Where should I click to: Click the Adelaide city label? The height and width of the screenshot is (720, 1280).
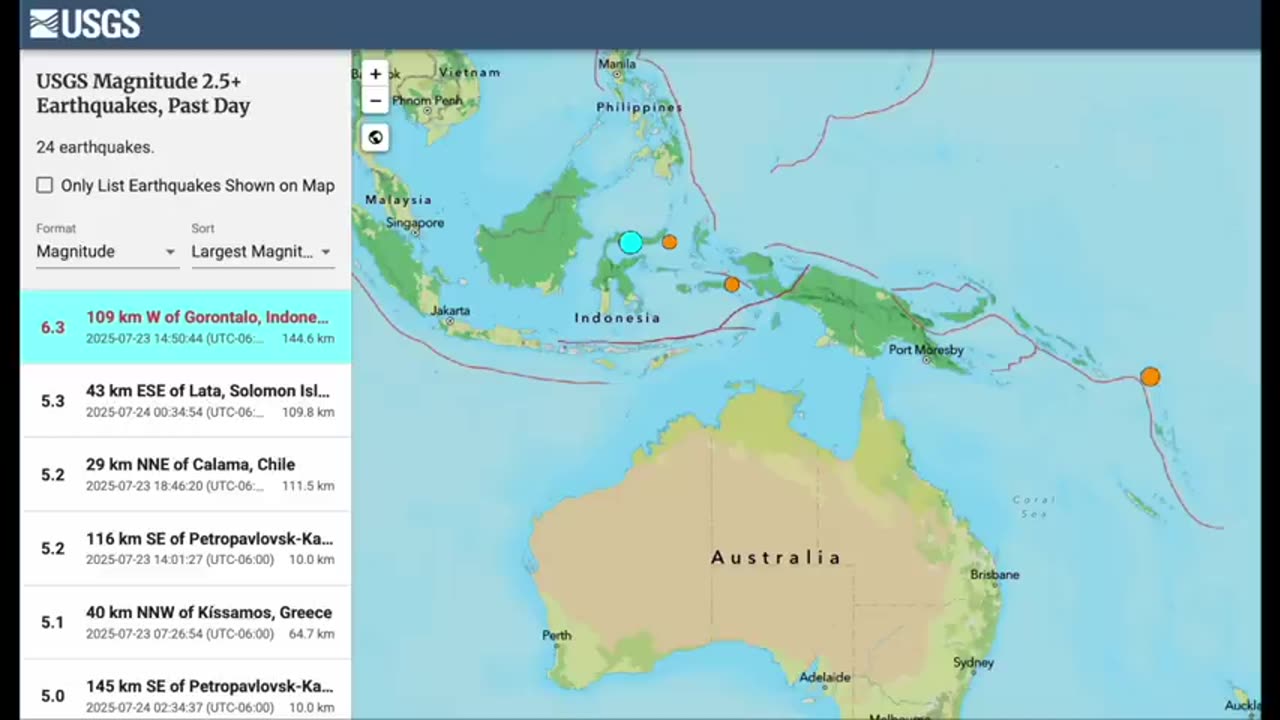[x=825, y=677]
